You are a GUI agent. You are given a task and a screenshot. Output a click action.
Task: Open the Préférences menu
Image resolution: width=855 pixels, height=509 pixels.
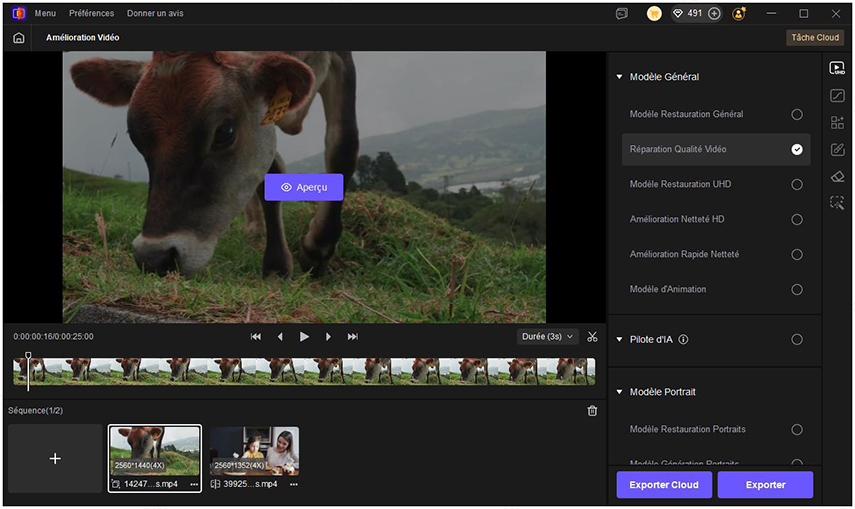click(91, 14)
